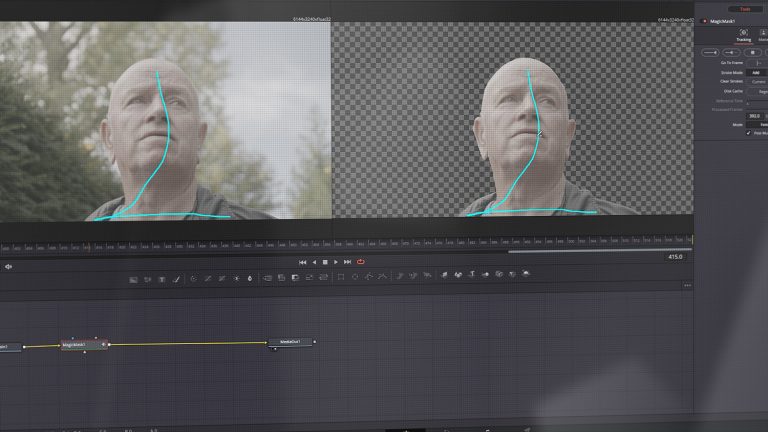The height and width of the screenshot is (432, 768).
Task: Add a Hue Curves node from toolbar
Action: coord(222,278)
